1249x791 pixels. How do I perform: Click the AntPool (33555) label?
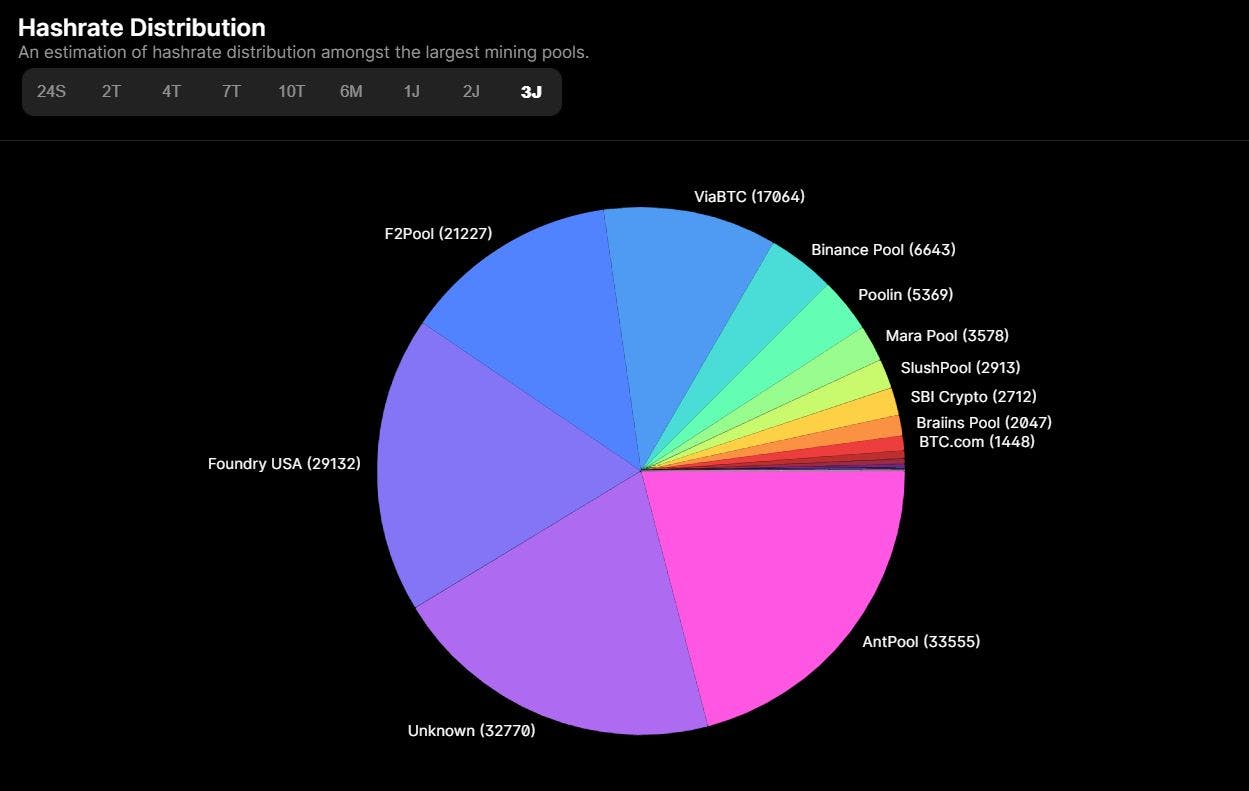tap(921, 642)
